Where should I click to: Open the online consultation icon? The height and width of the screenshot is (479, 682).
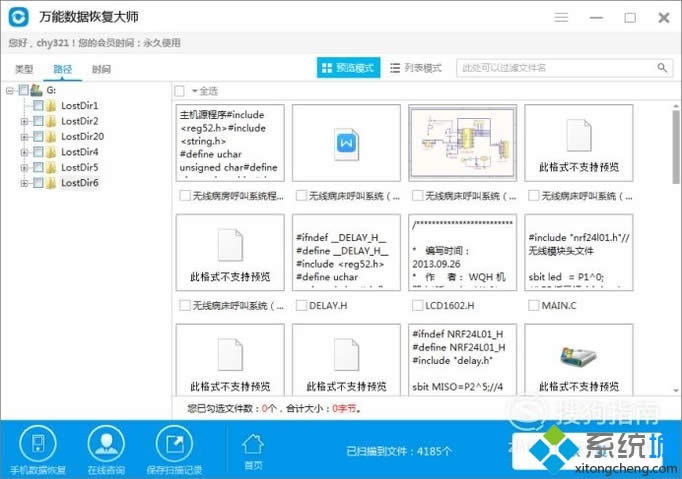[x=106, y=444]
